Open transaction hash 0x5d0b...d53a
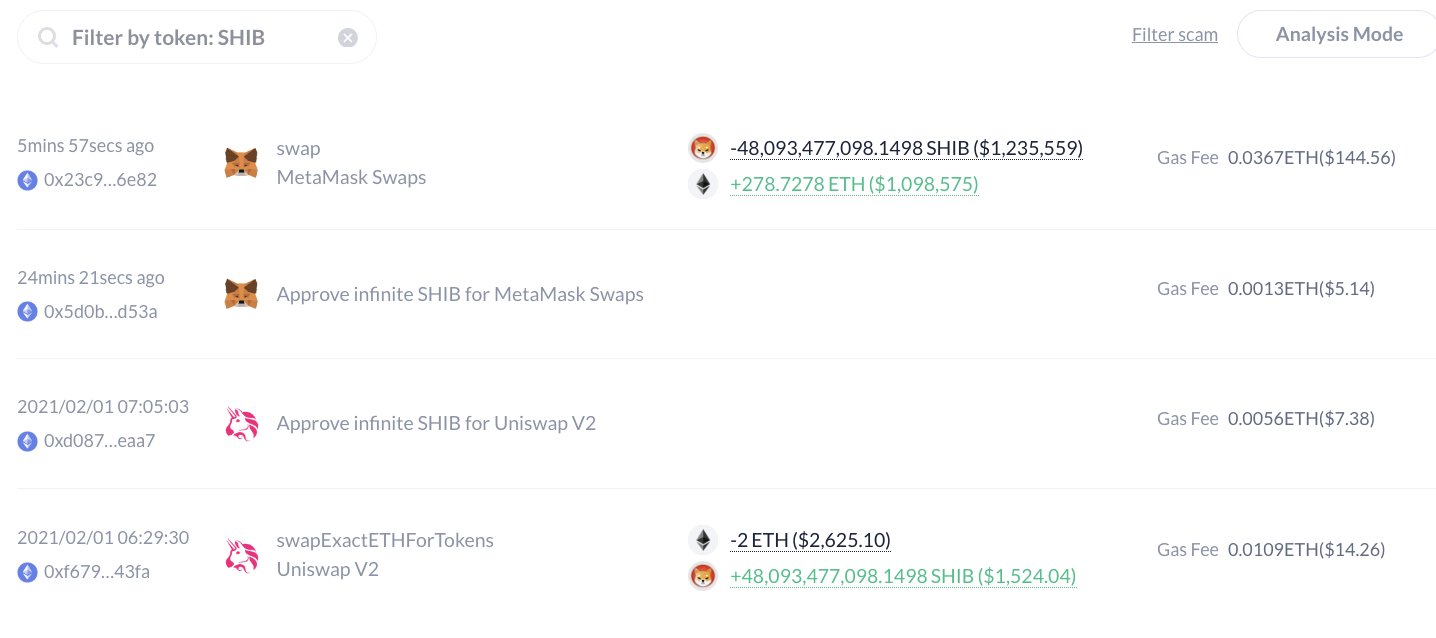The height and width of the screenshot is (638, 1436). click(x=100, y=311)
